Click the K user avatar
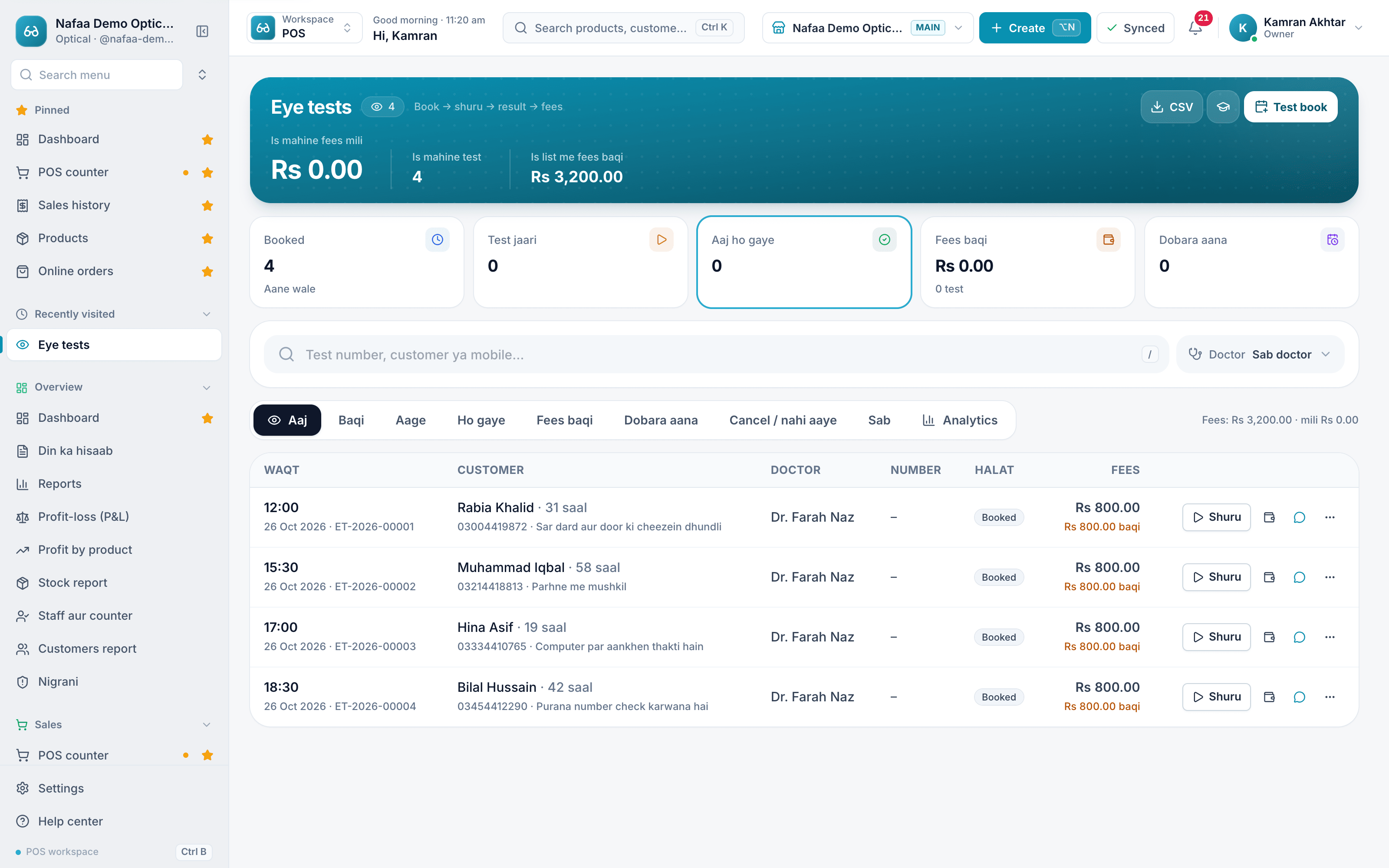This screenshot has height=868, width=1389. tap(1243, 27)
